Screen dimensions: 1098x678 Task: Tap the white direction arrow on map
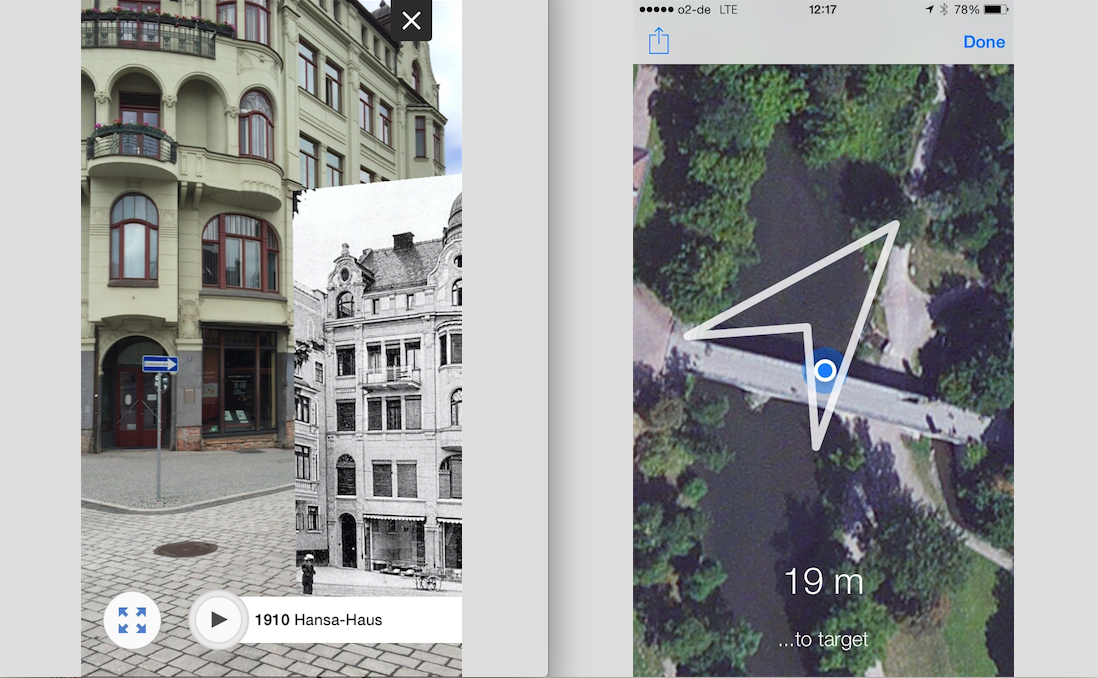tap(850, 290)
